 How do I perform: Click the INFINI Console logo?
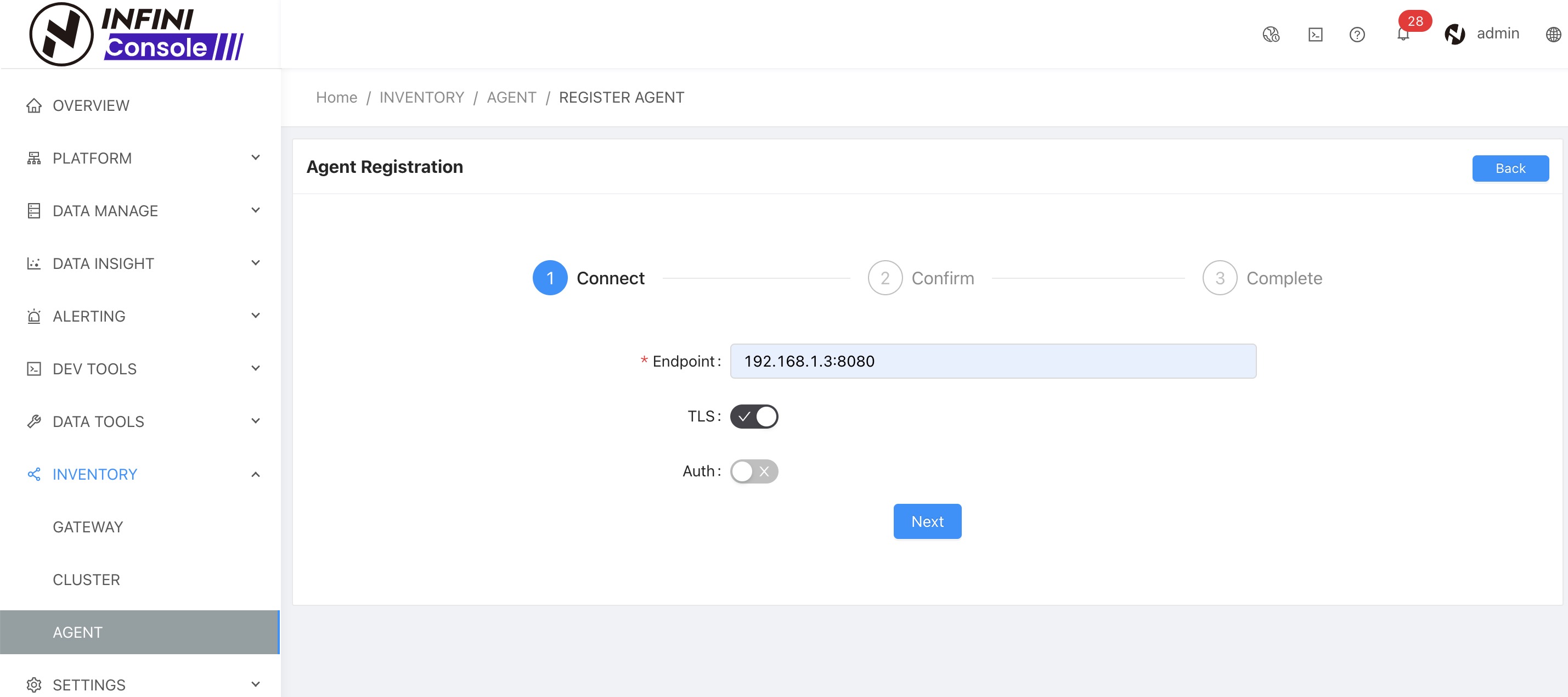pyautogui.click(x=137, y=34)
